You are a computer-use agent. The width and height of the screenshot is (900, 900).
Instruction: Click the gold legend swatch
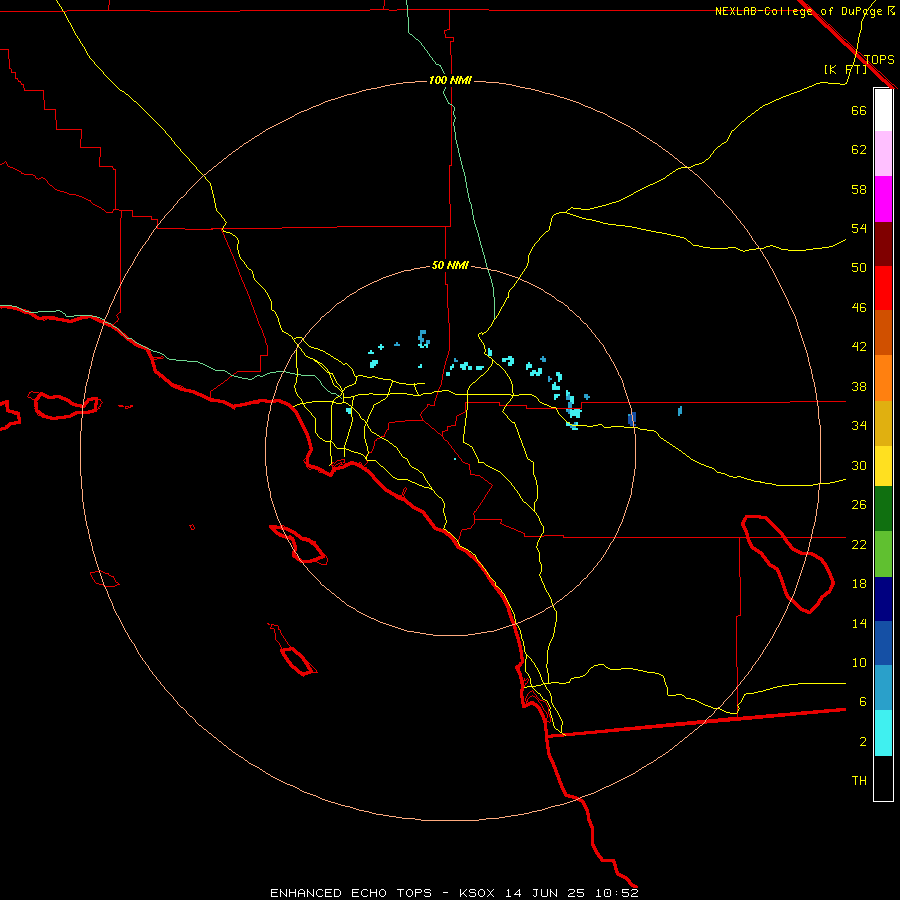[883, 423]
